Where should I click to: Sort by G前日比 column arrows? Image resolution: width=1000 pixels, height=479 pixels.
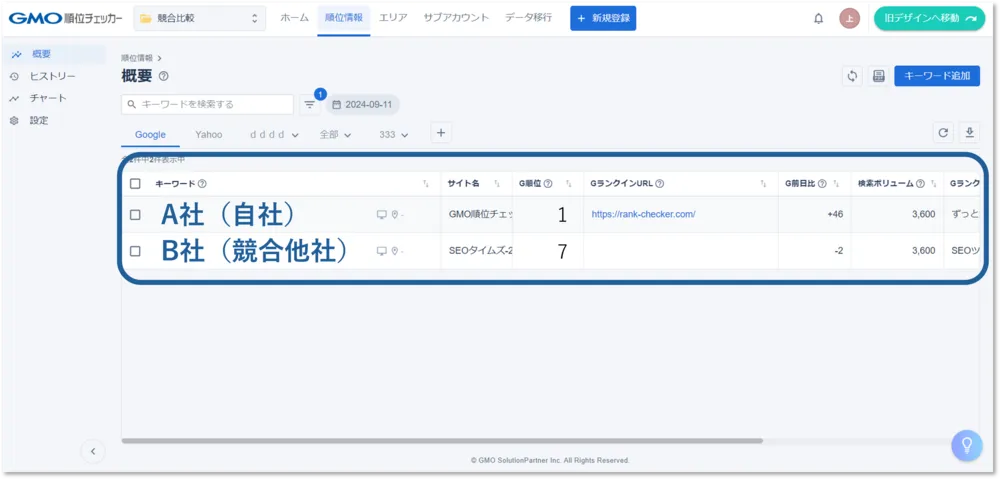click(x=836, y=184)
